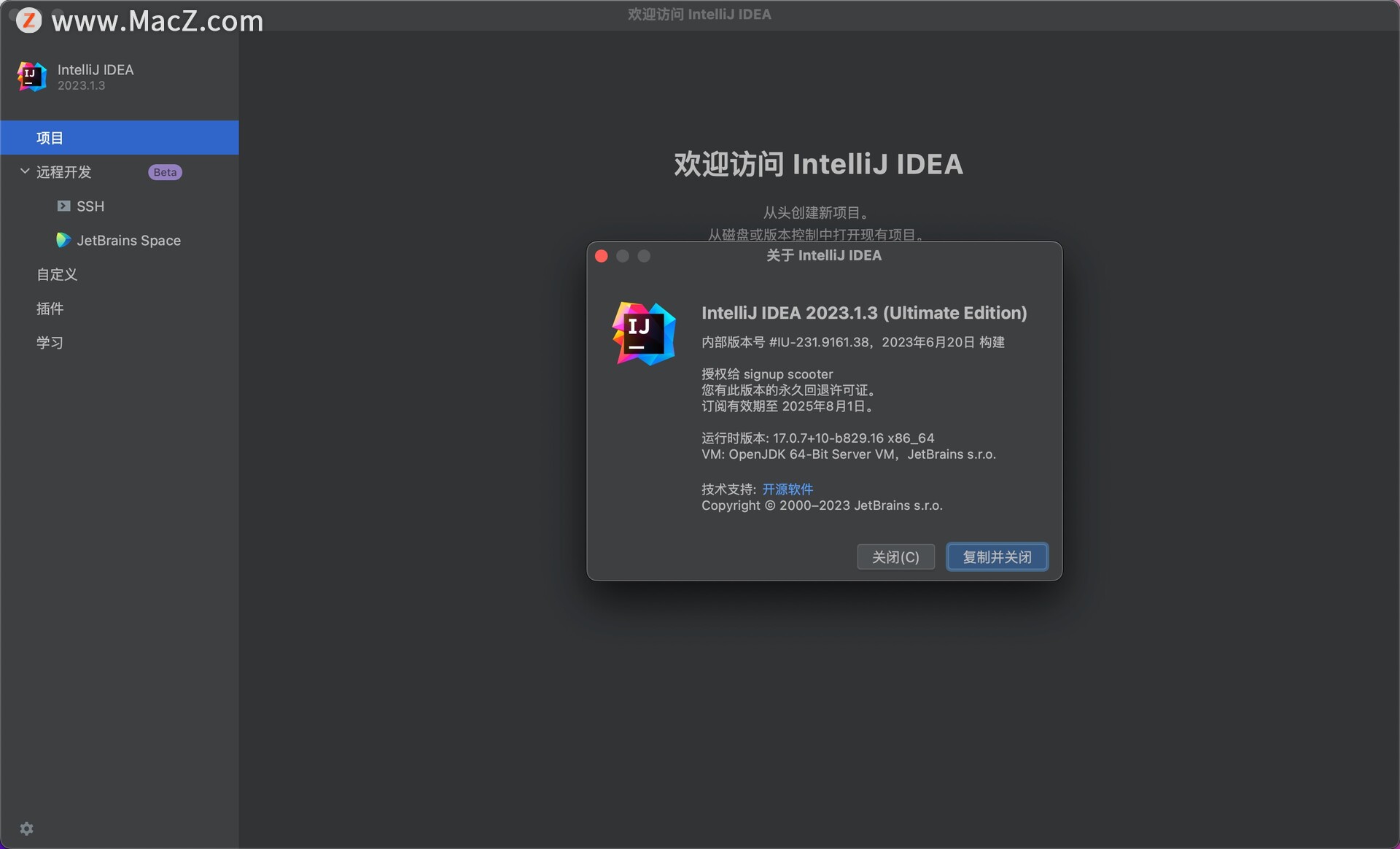Image resolution: width=1400 pixels, height=849 pixels.
Task: Select the 学习 menu item
Action: [50, 343]
